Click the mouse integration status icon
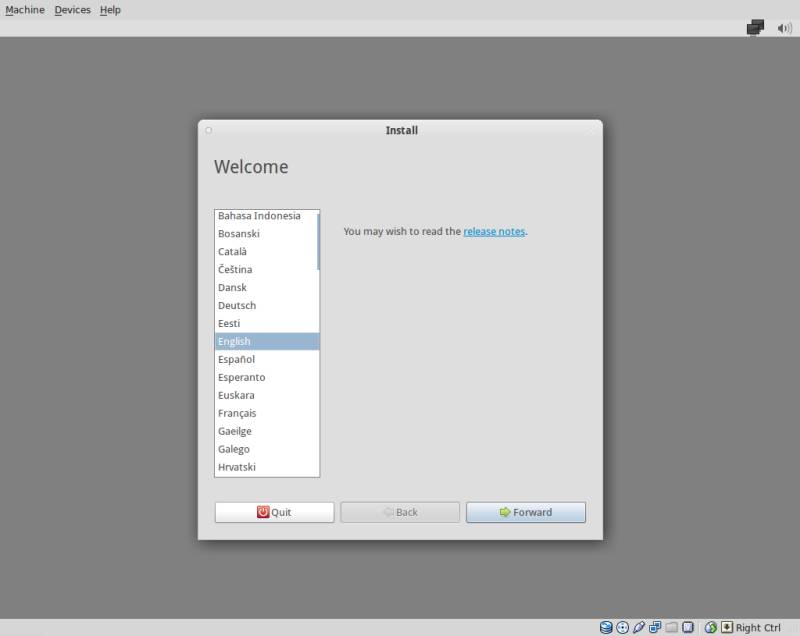 tap(710, 627)
